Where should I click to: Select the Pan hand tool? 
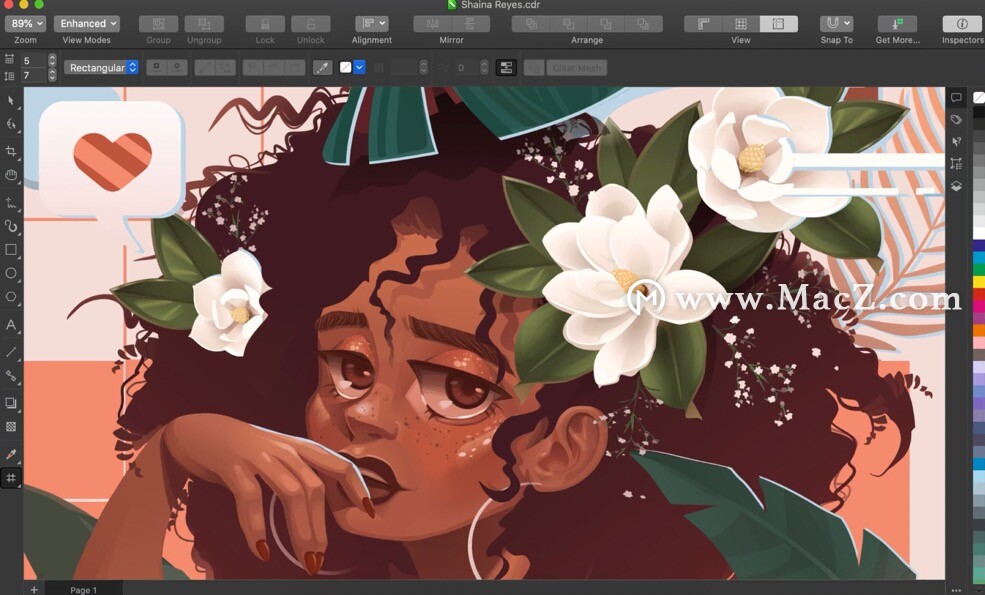(11, 175)
